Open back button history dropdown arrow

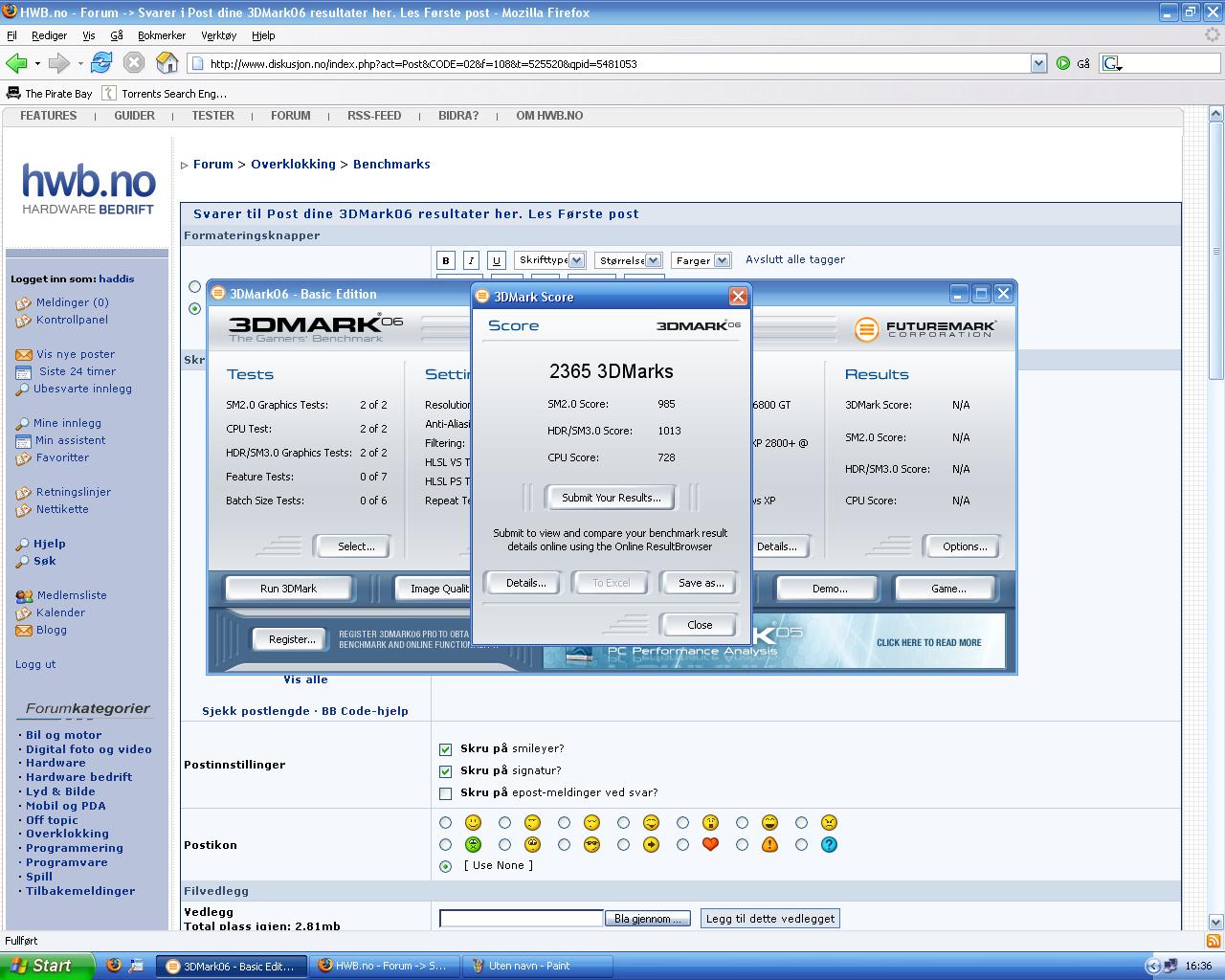point(37,63)
